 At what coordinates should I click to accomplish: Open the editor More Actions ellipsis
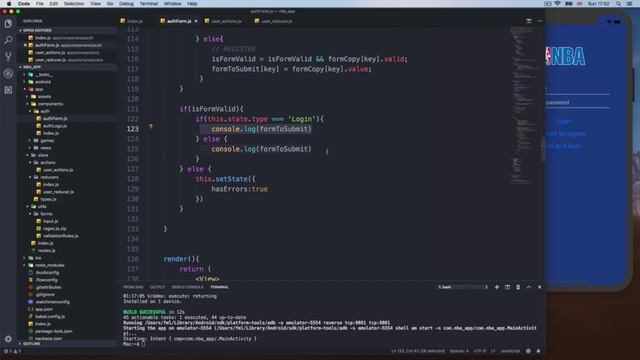point(540,21)
